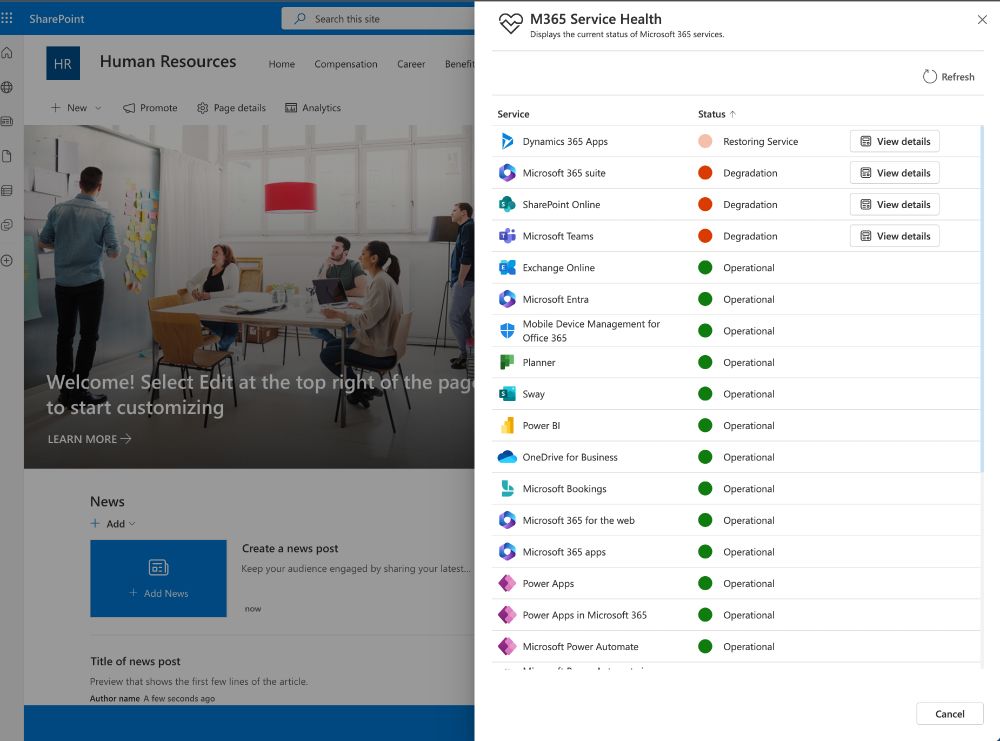Sort by the Status column header
This screenshot has width=1000, height=741.
tap(716, 114)
